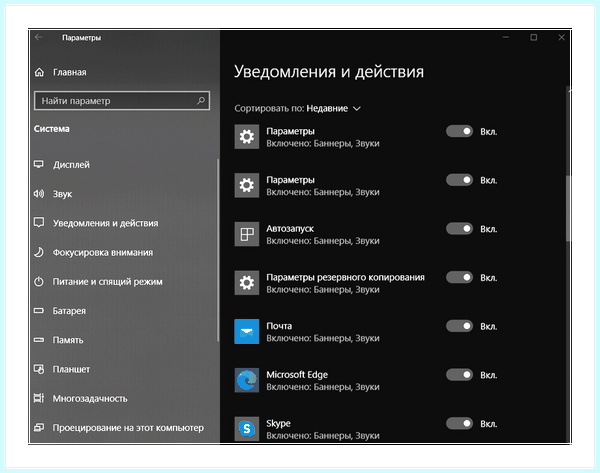This screenshot has width=600, height=473.
Task: Turn off notifications for the first Параметры entry
Action: click(x=460, y=131)
